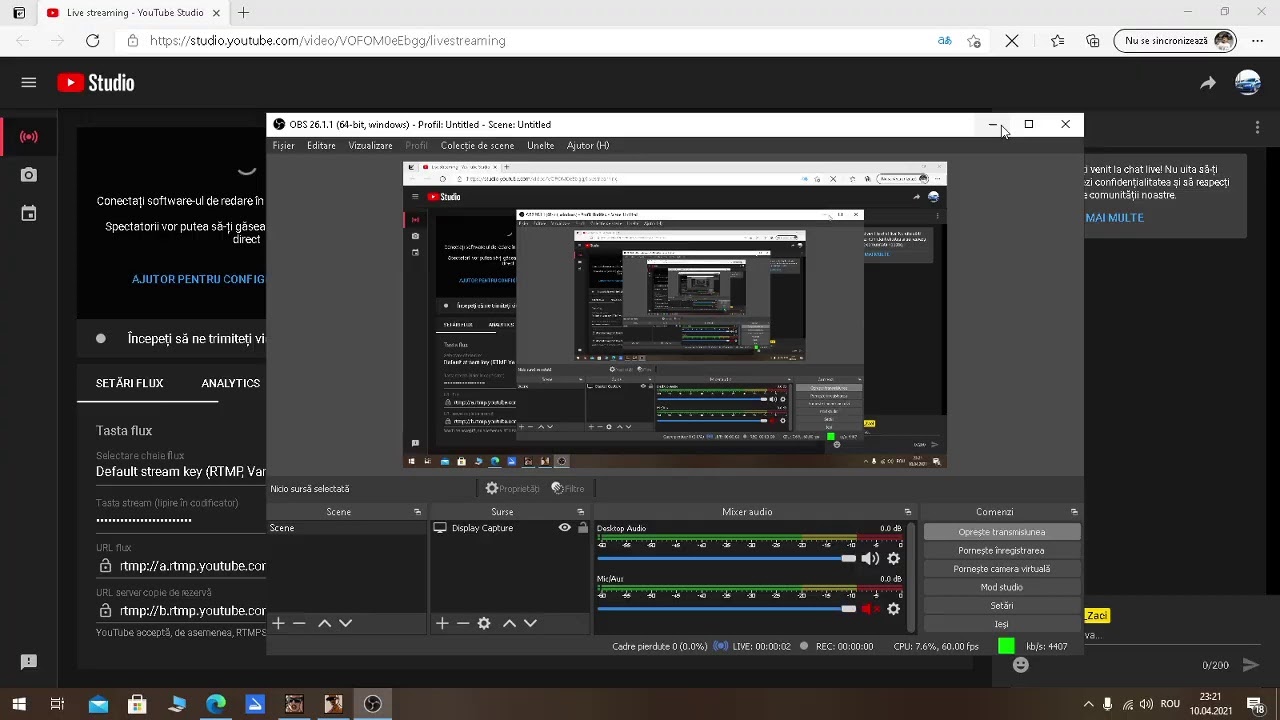Click Pornește înregistrarea button
The width and height of the screenshot is (1280, 720).
click(1001, 551)
